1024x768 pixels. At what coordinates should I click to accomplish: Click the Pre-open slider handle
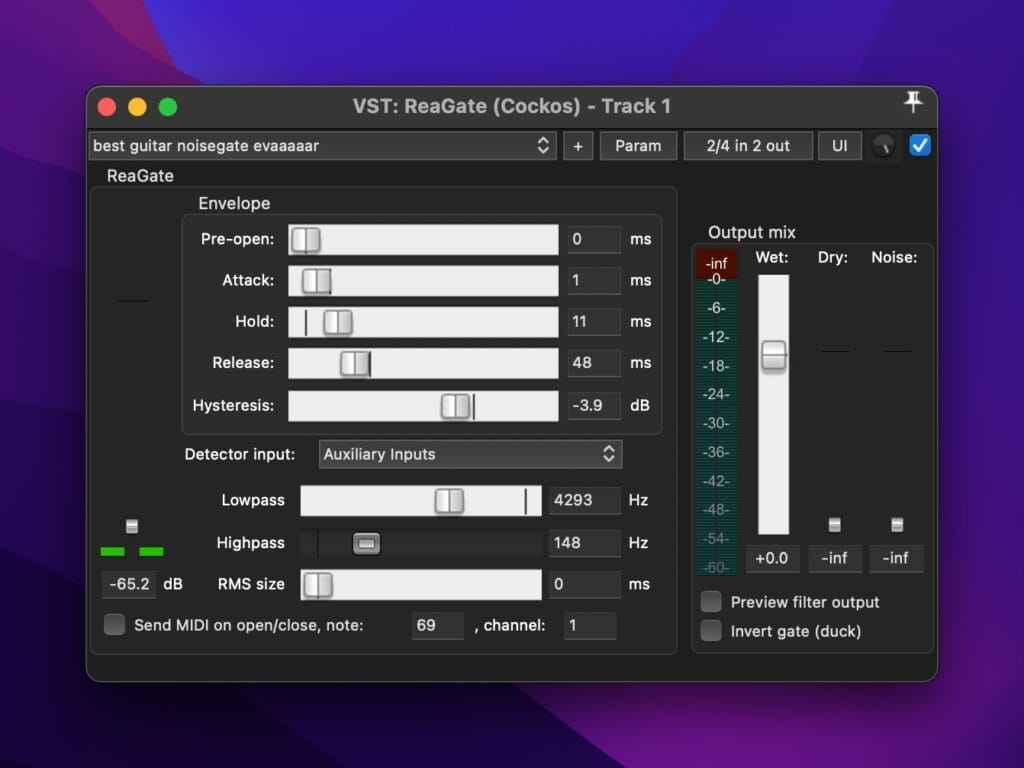coord(306,240)
